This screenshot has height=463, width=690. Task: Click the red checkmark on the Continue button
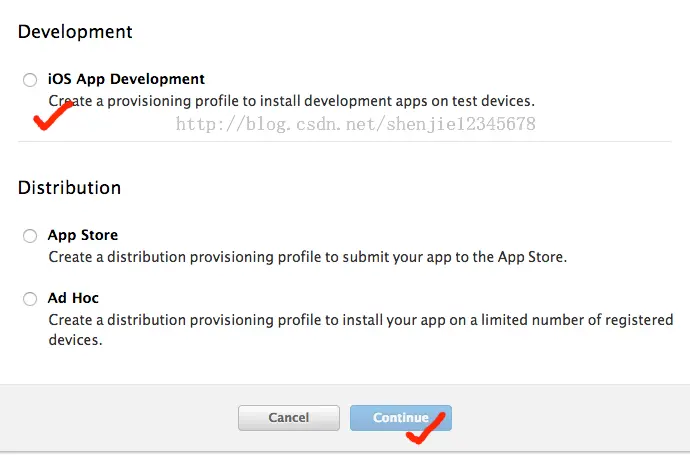coord(426,428)
